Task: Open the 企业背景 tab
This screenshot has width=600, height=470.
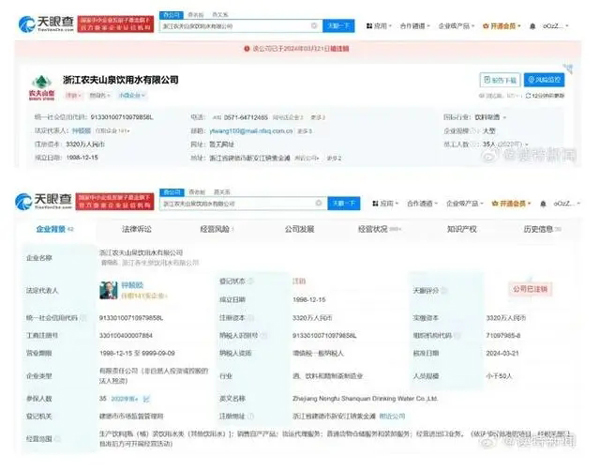Action: pyautogui.click(x=54, y=229)
